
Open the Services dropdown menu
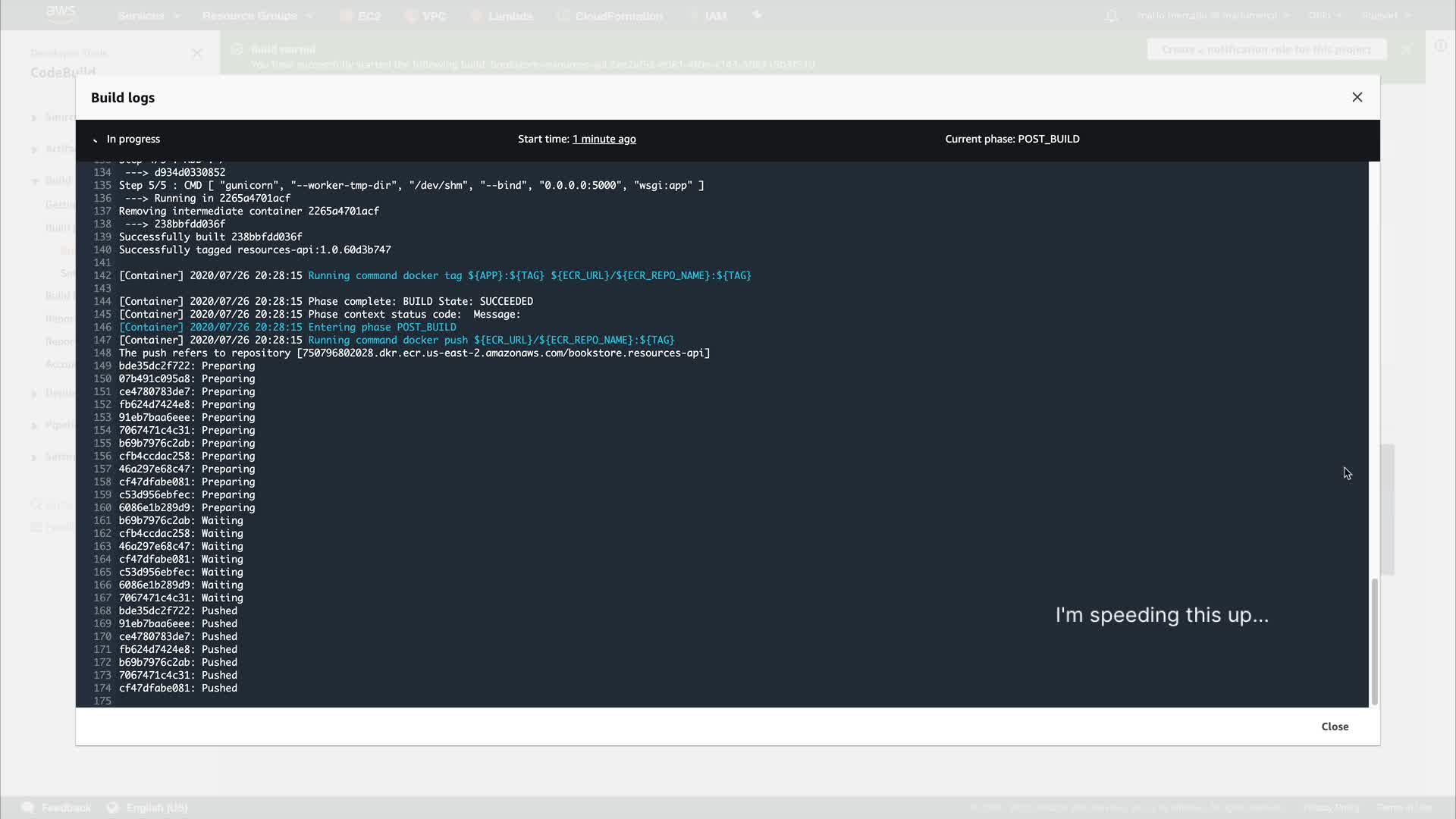[x=149, y=16]
